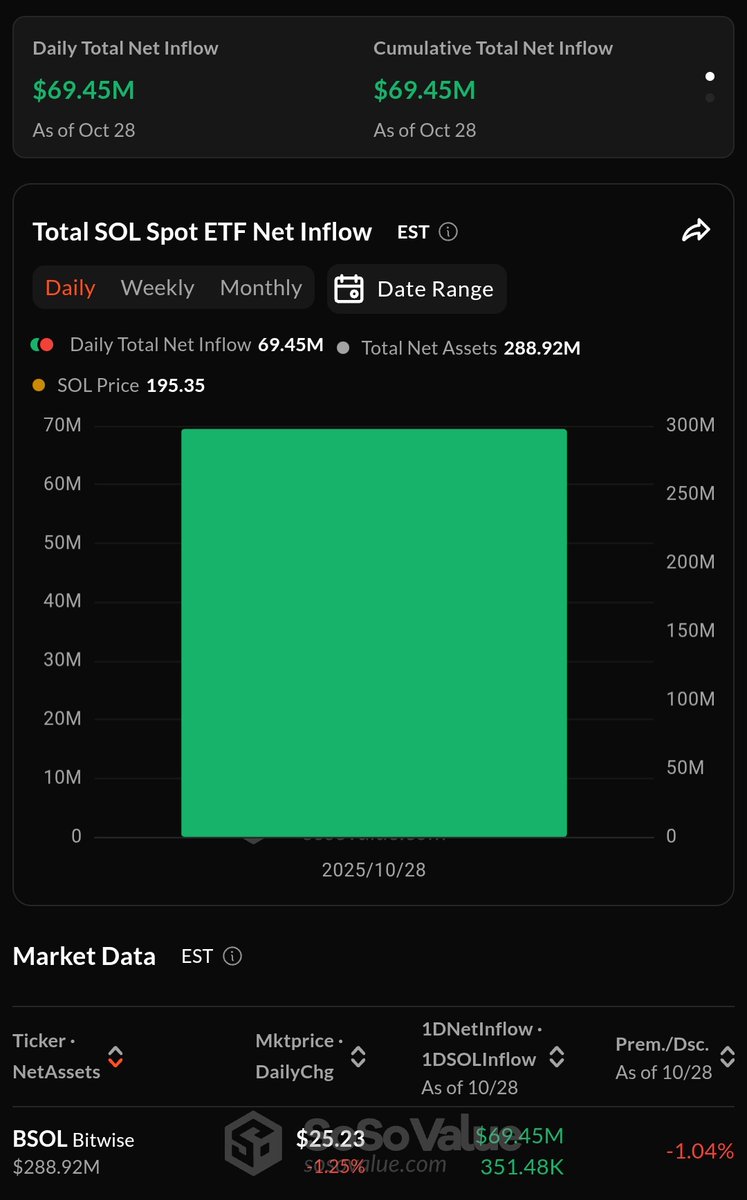The height and width of the screenshot is (1200, 747).
Task: Click the calendar icon in Date Range
Action: 348,289
